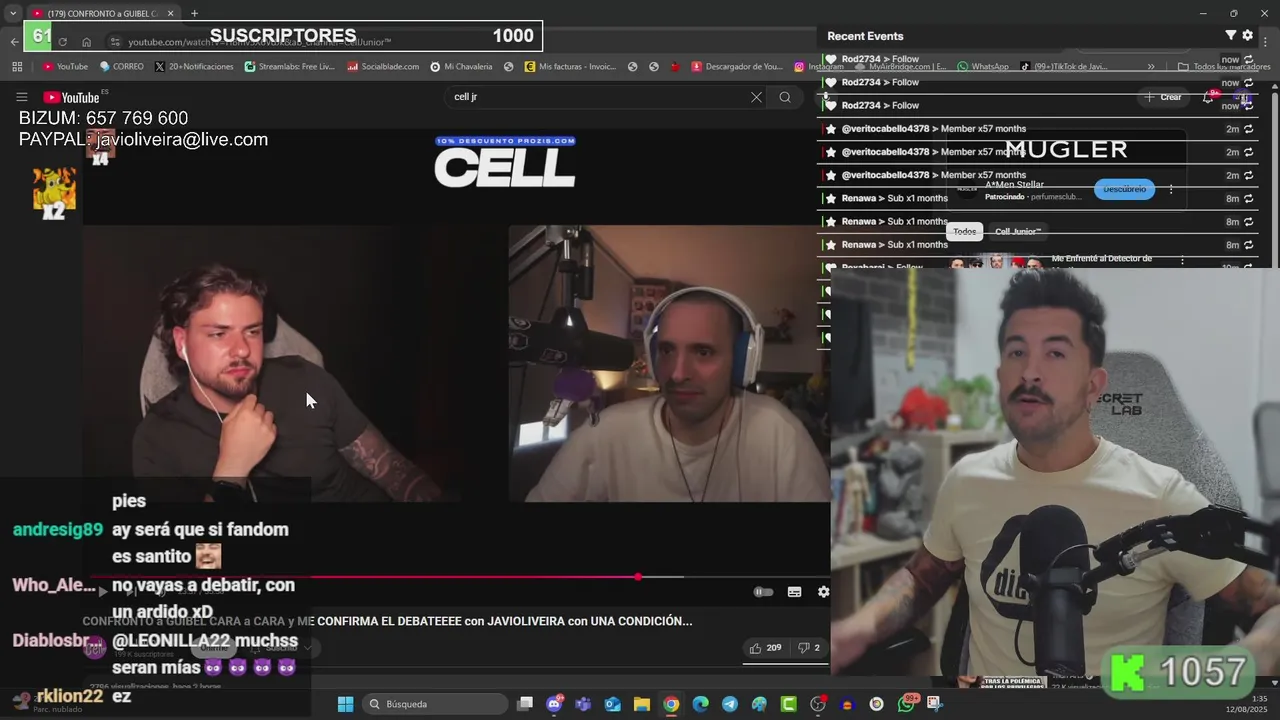This screenshot has height=720, width=1280.
Task: Open the YouTube hamburger guide menu
Action: pos(21,97)
